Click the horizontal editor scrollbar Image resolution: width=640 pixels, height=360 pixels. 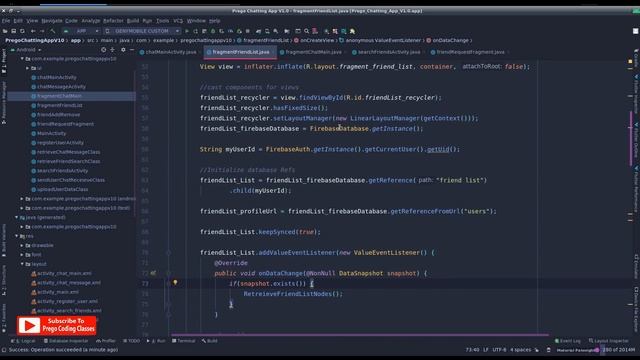(x=359, y=335)
